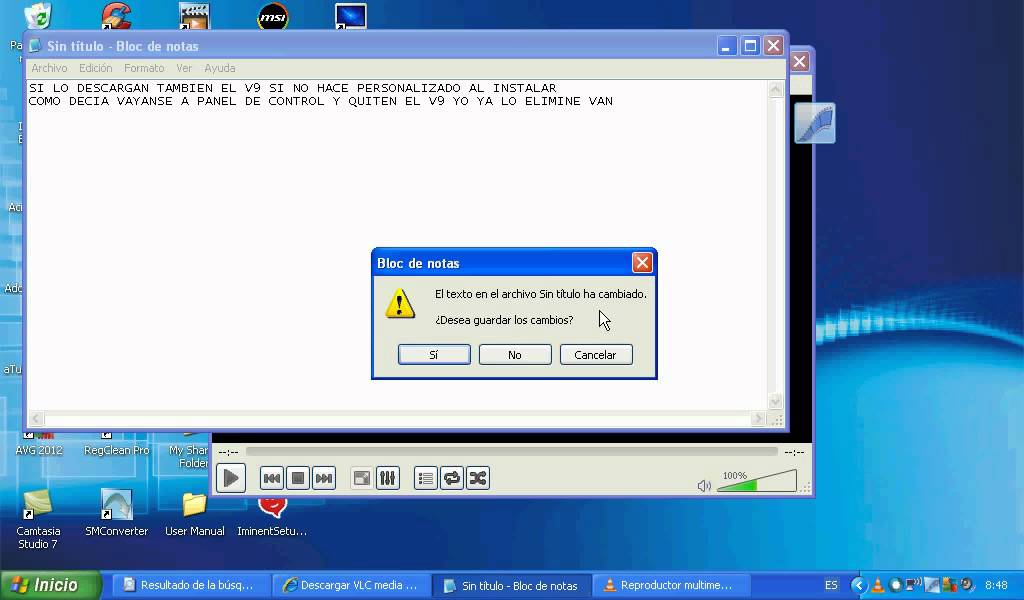Mute VLC audio via speaker icon
This screenshot has height=600, width=1024.
pyautogui.click(x=704, y=486)
